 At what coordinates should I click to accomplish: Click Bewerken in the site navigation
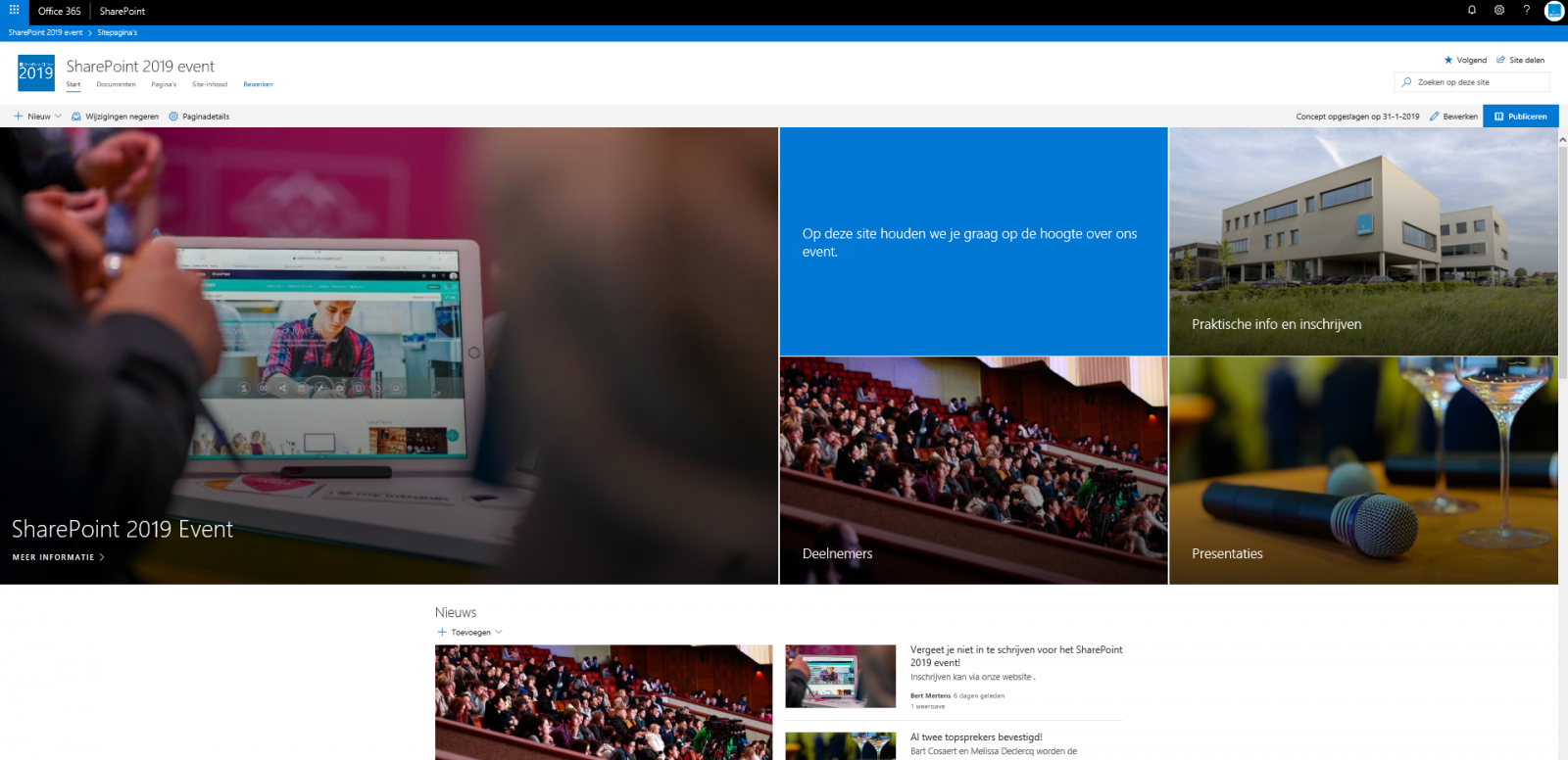point(258,84)
